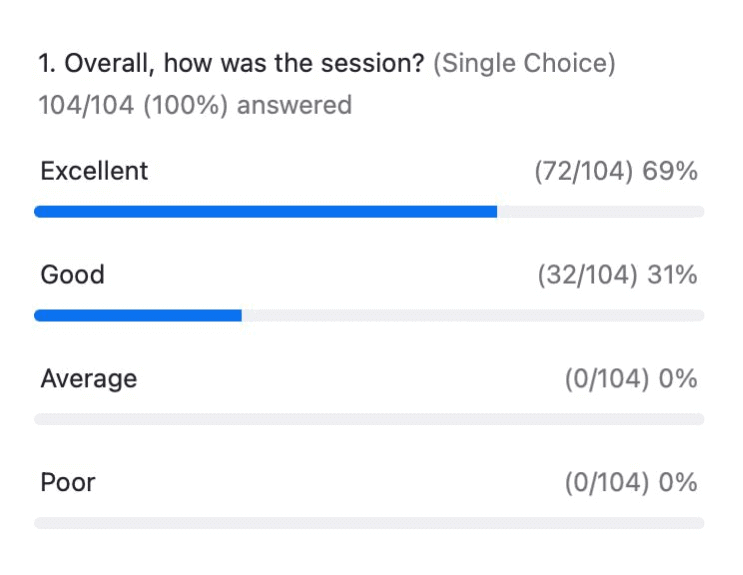The height and width of the screenshot is (575, 743).
Task: Click the gray unfilled end of Excellent bar
Action: click(x=600, y=212)
